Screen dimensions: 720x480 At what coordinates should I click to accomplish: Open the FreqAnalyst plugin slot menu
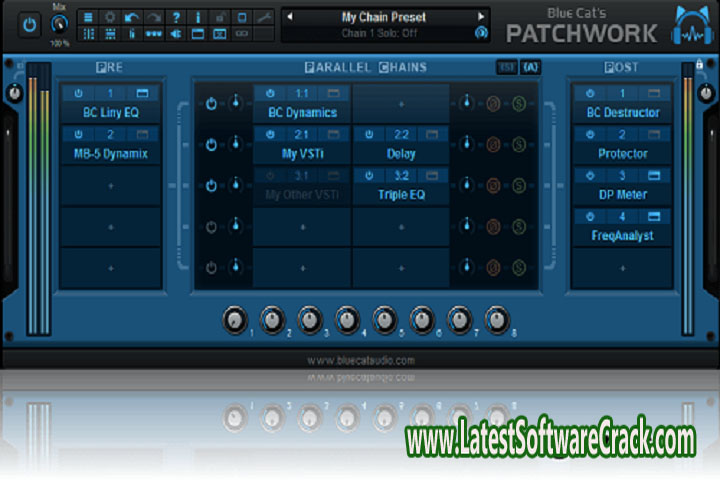622,235
